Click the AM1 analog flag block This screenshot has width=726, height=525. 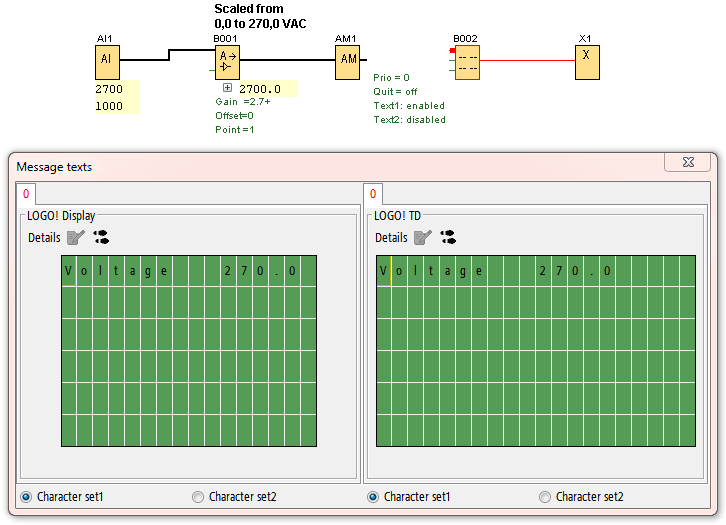(347, 62)
